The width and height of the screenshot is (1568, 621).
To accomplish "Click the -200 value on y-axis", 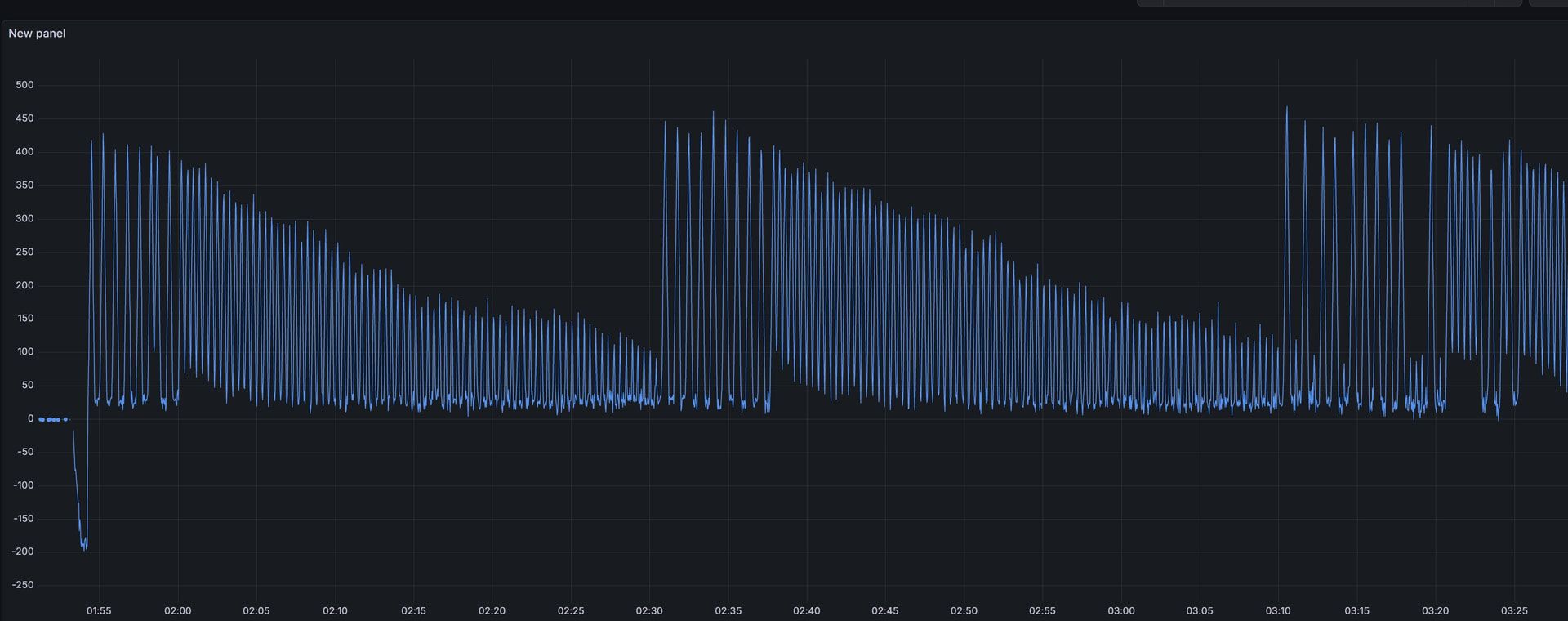I will (x=23, y=552).
